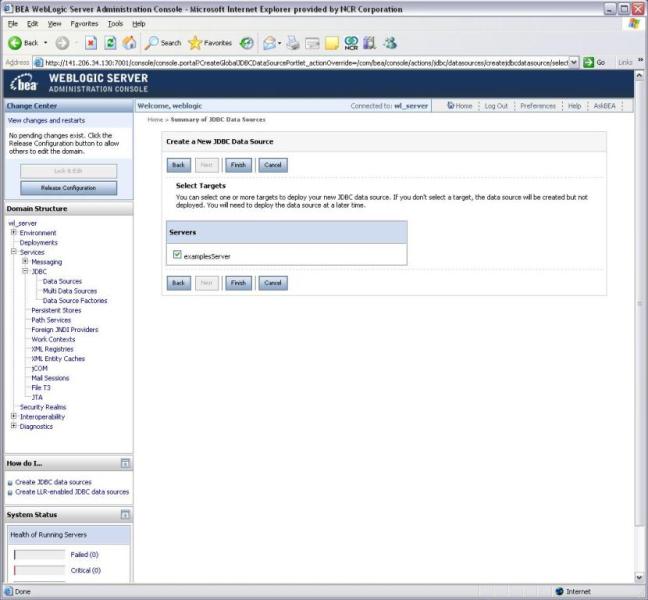Click the Internet zone icon in status bar

560,591
